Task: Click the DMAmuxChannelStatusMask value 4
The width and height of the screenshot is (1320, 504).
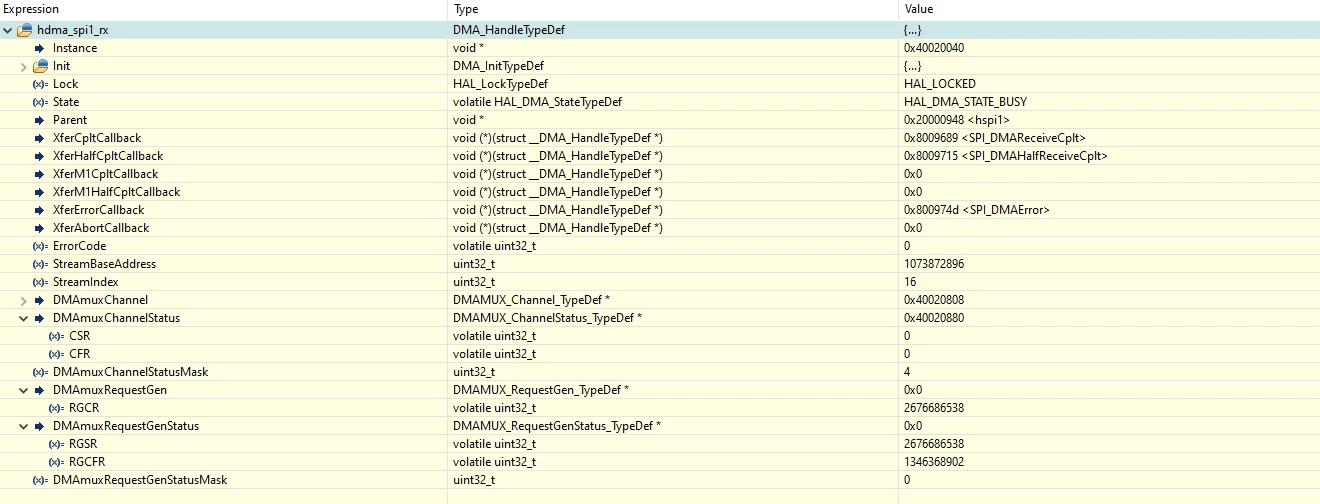Action: coord(906,372)
